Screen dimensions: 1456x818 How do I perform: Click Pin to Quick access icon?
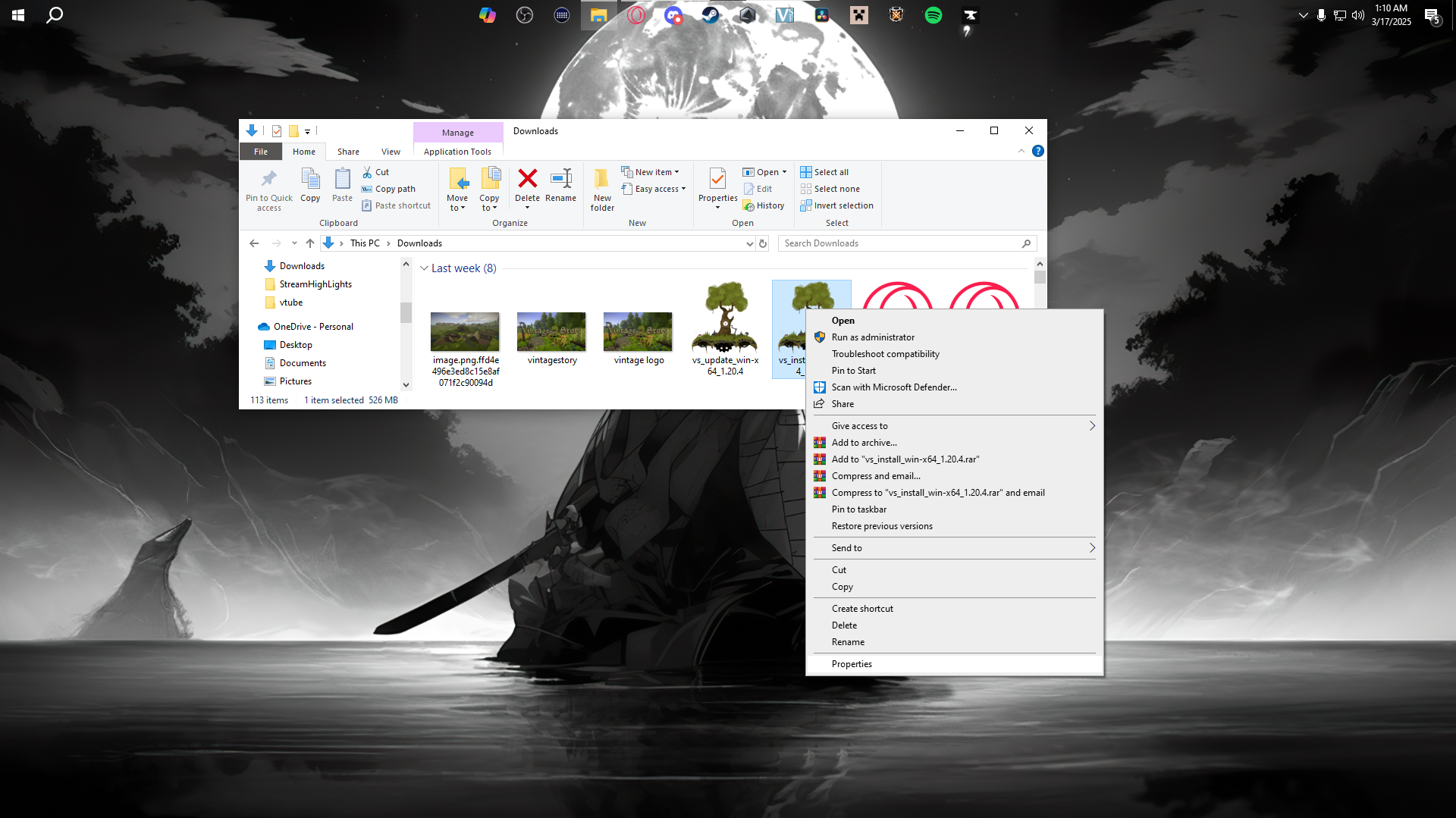coord(268,180)
